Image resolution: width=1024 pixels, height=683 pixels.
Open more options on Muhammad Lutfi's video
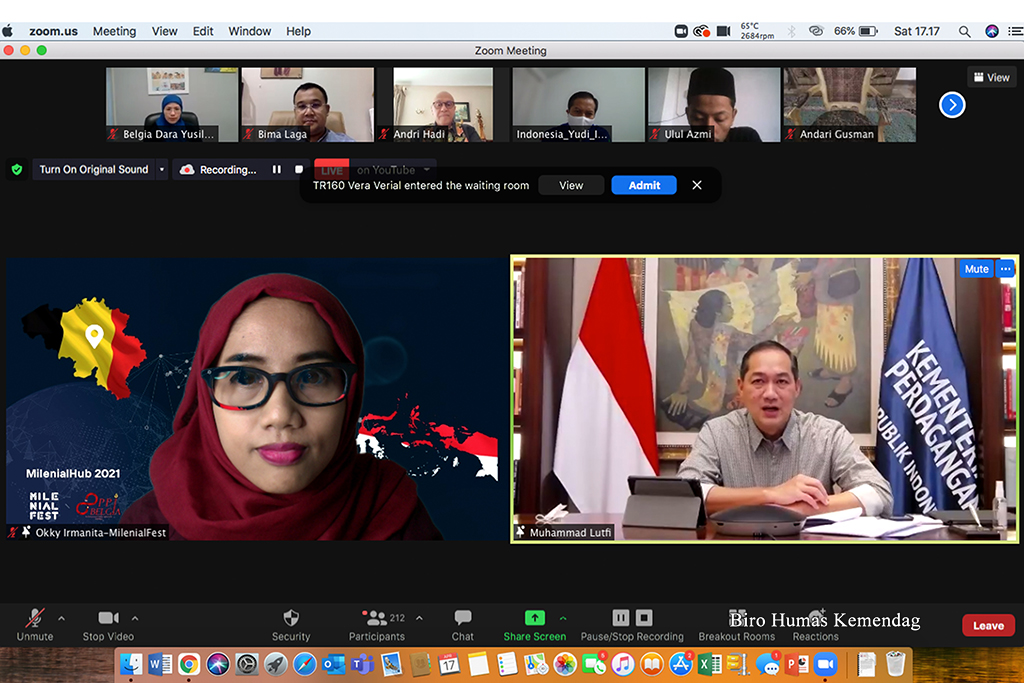point(1006,269)
